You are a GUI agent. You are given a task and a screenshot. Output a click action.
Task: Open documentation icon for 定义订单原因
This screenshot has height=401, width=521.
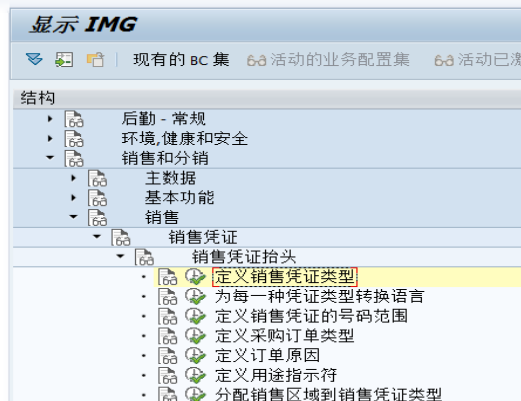(167, 356)
